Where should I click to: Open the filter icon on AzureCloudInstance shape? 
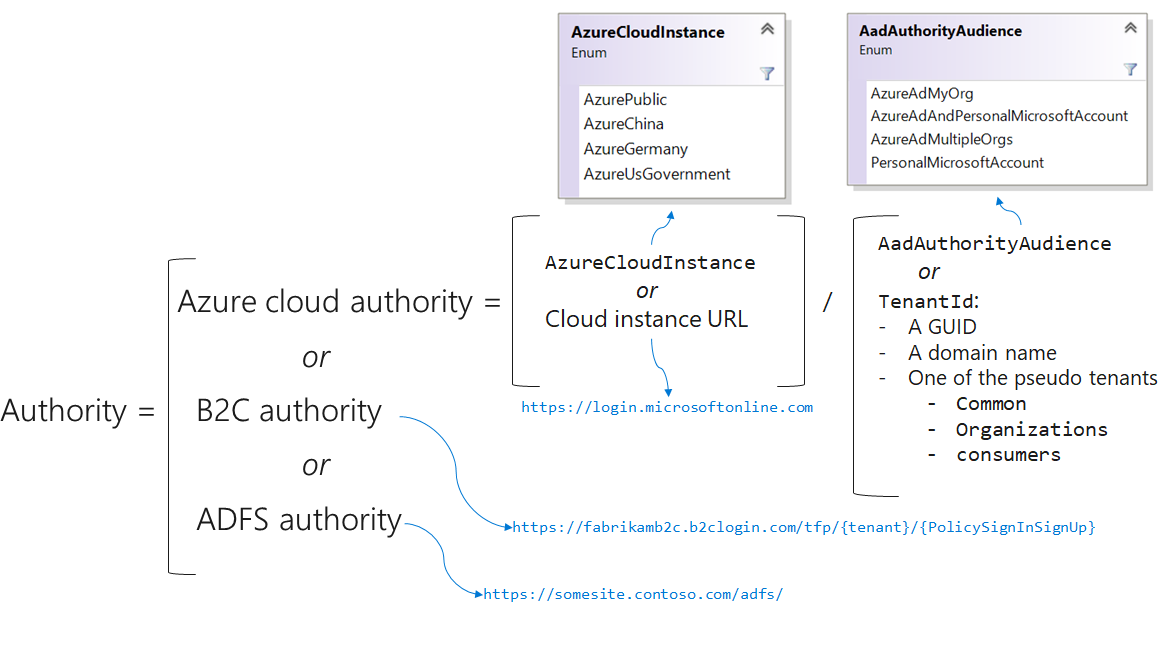768,73
